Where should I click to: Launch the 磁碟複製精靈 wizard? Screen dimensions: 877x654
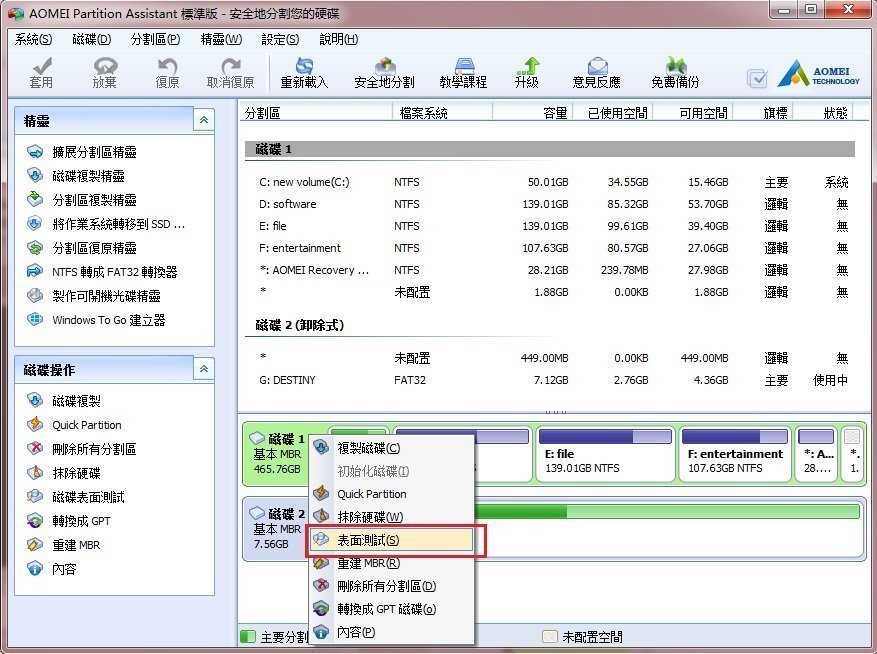(x=76, y=176)
